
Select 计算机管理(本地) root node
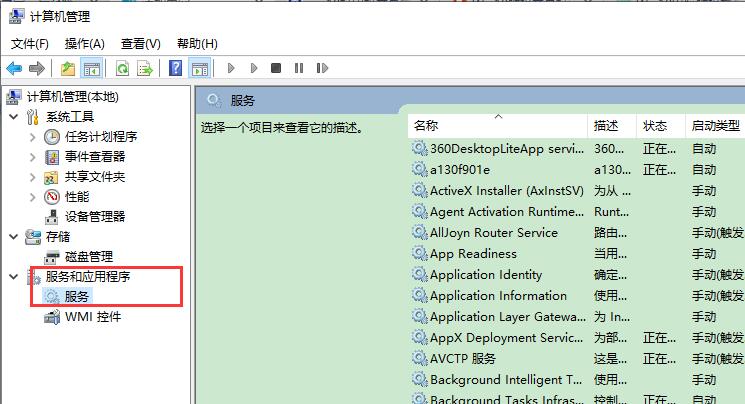(73, 97)
